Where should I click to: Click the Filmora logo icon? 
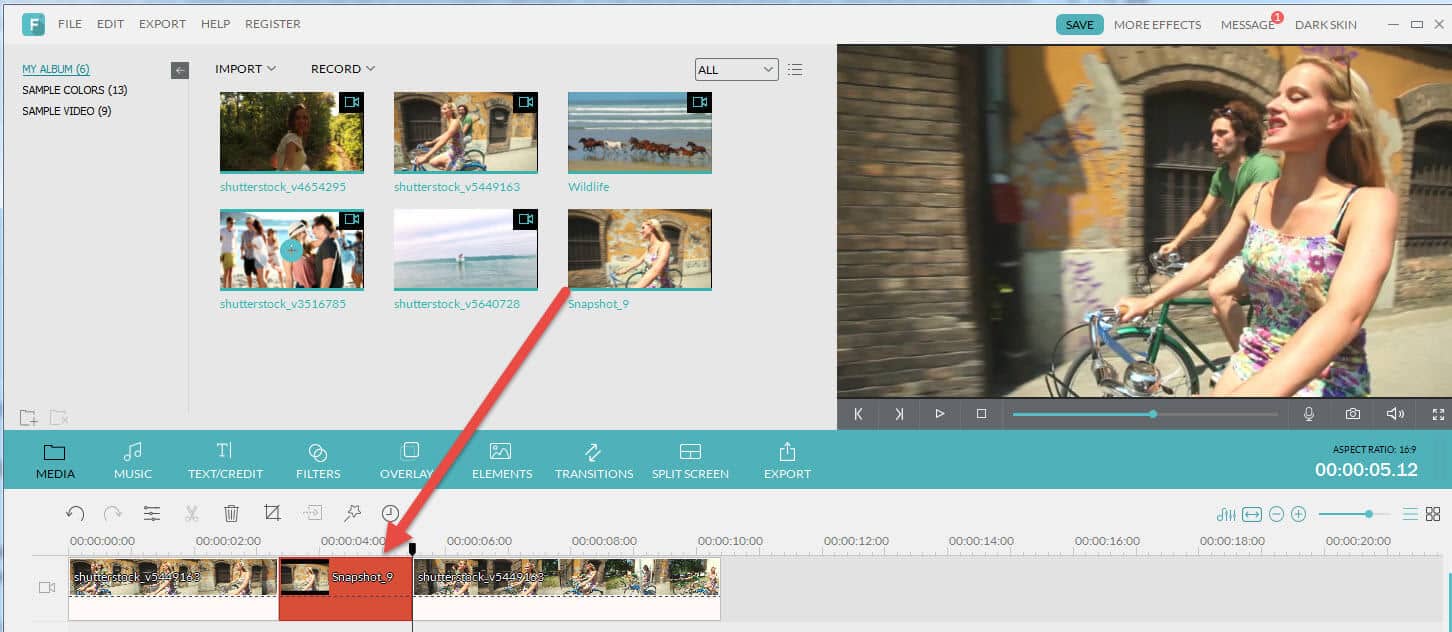tap(33, 24)
